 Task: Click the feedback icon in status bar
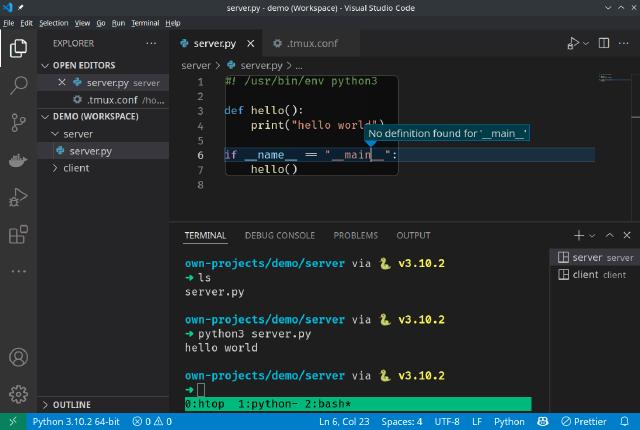point(542,421)
